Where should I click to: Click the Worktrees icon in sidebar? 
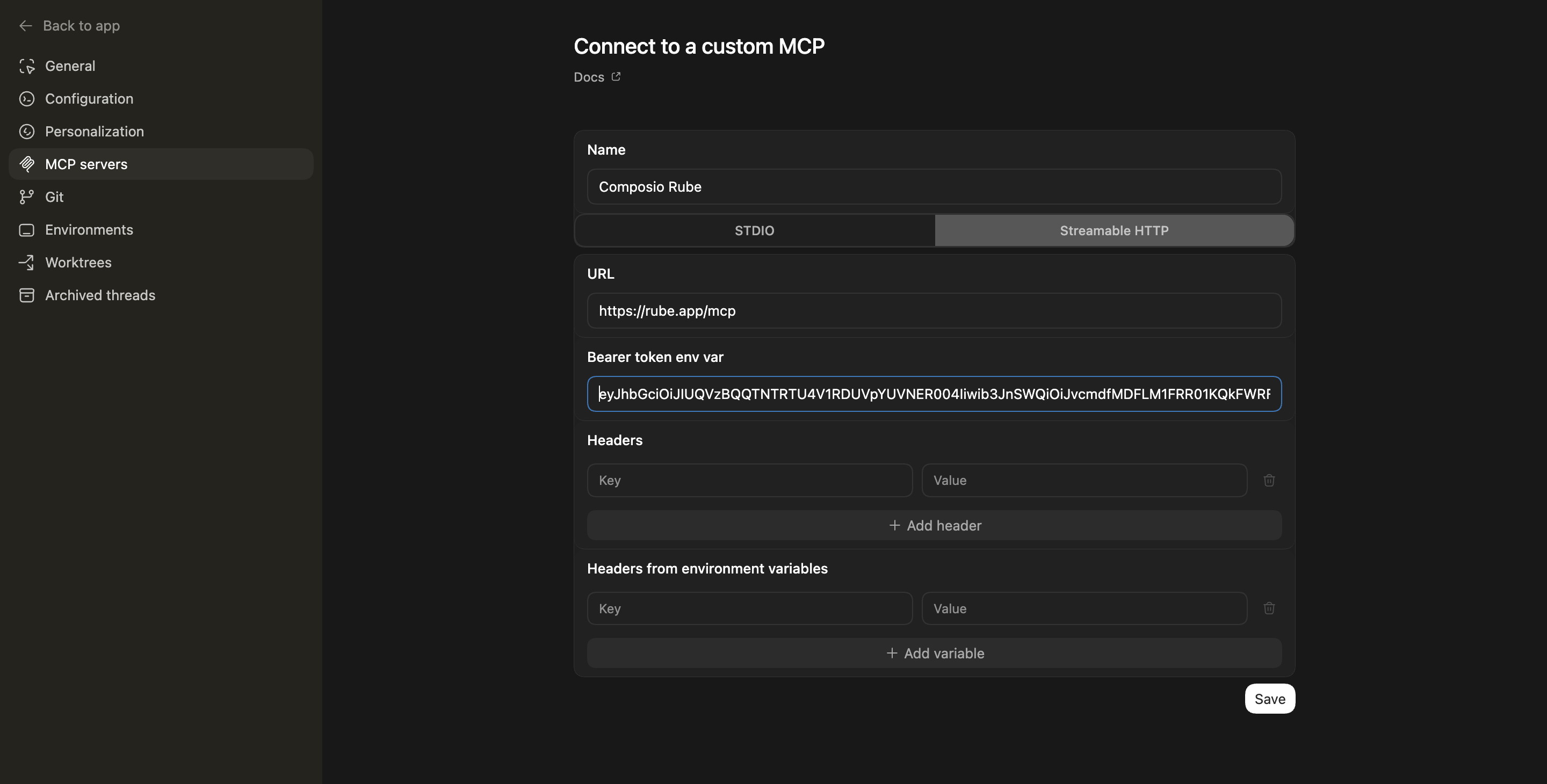tap(27, 263)
